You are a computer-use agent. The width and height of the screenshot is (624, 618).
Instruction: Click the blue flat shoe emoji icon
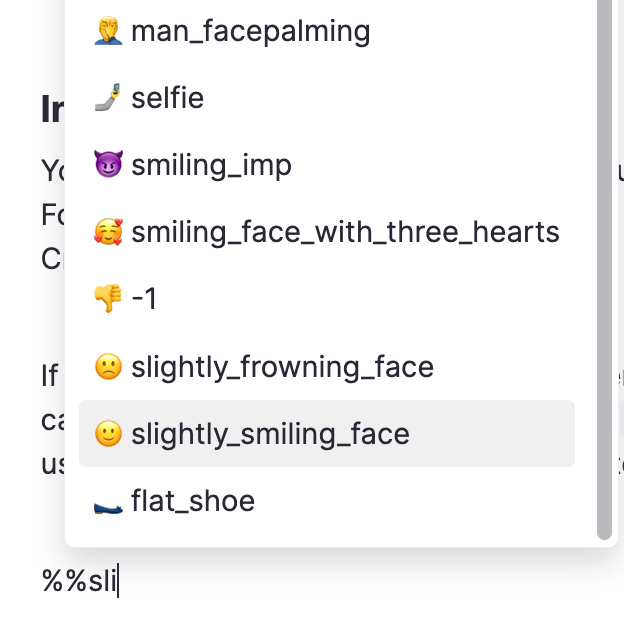click(107, 502)
